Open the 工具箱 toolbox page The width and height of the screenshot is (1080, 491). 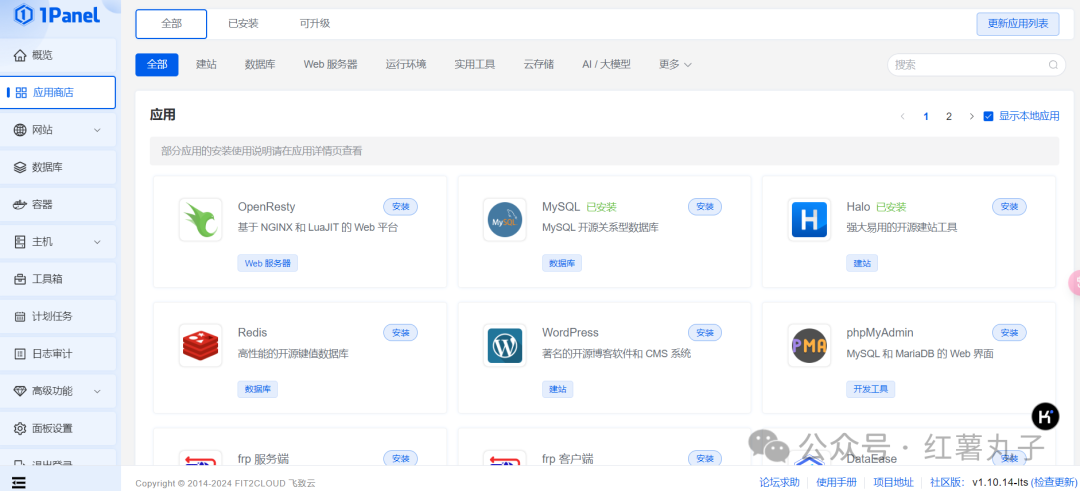58,279
